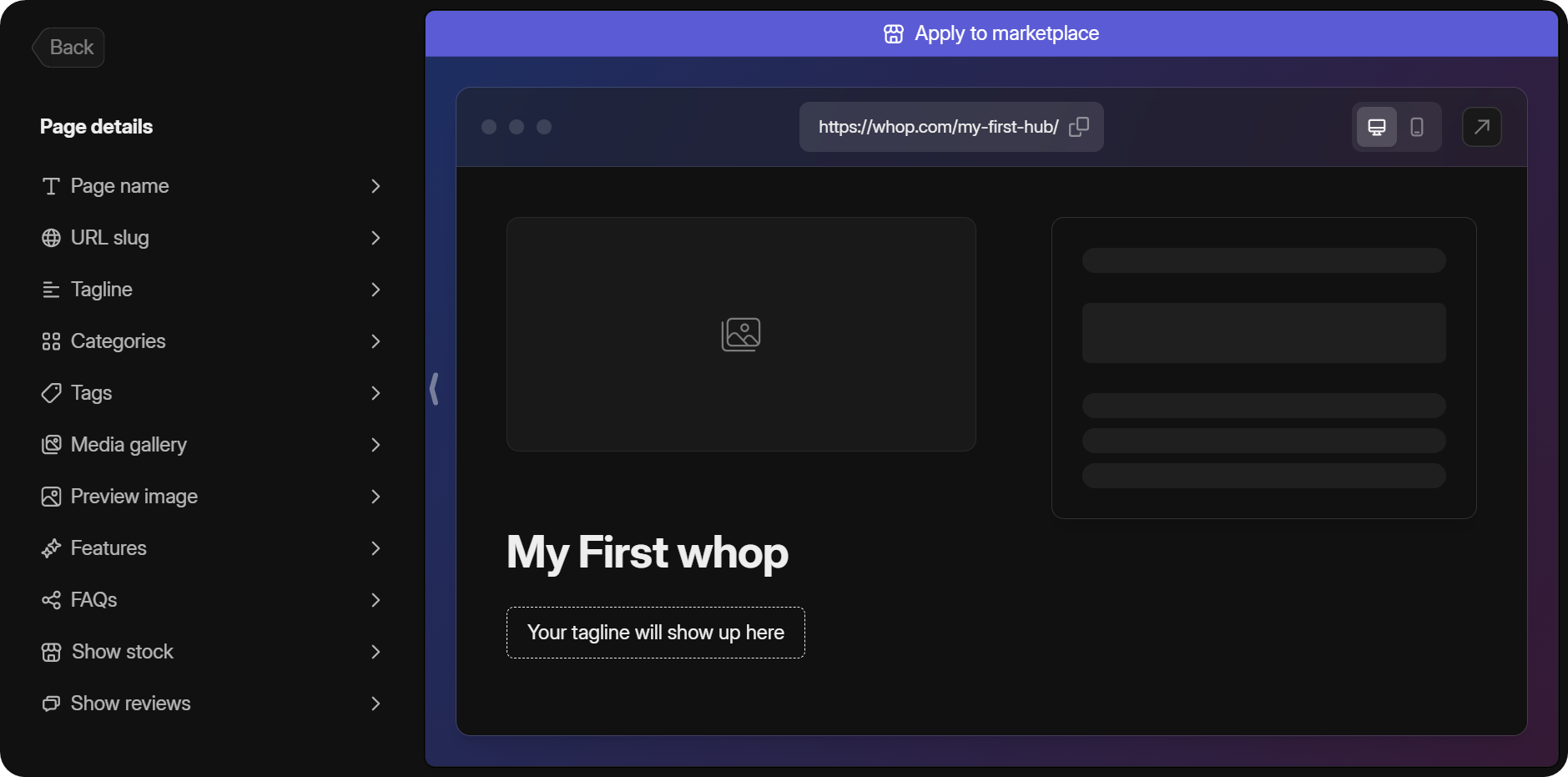
Task: Copy the whop URL using the copy icon
Action: point(1080,126)
